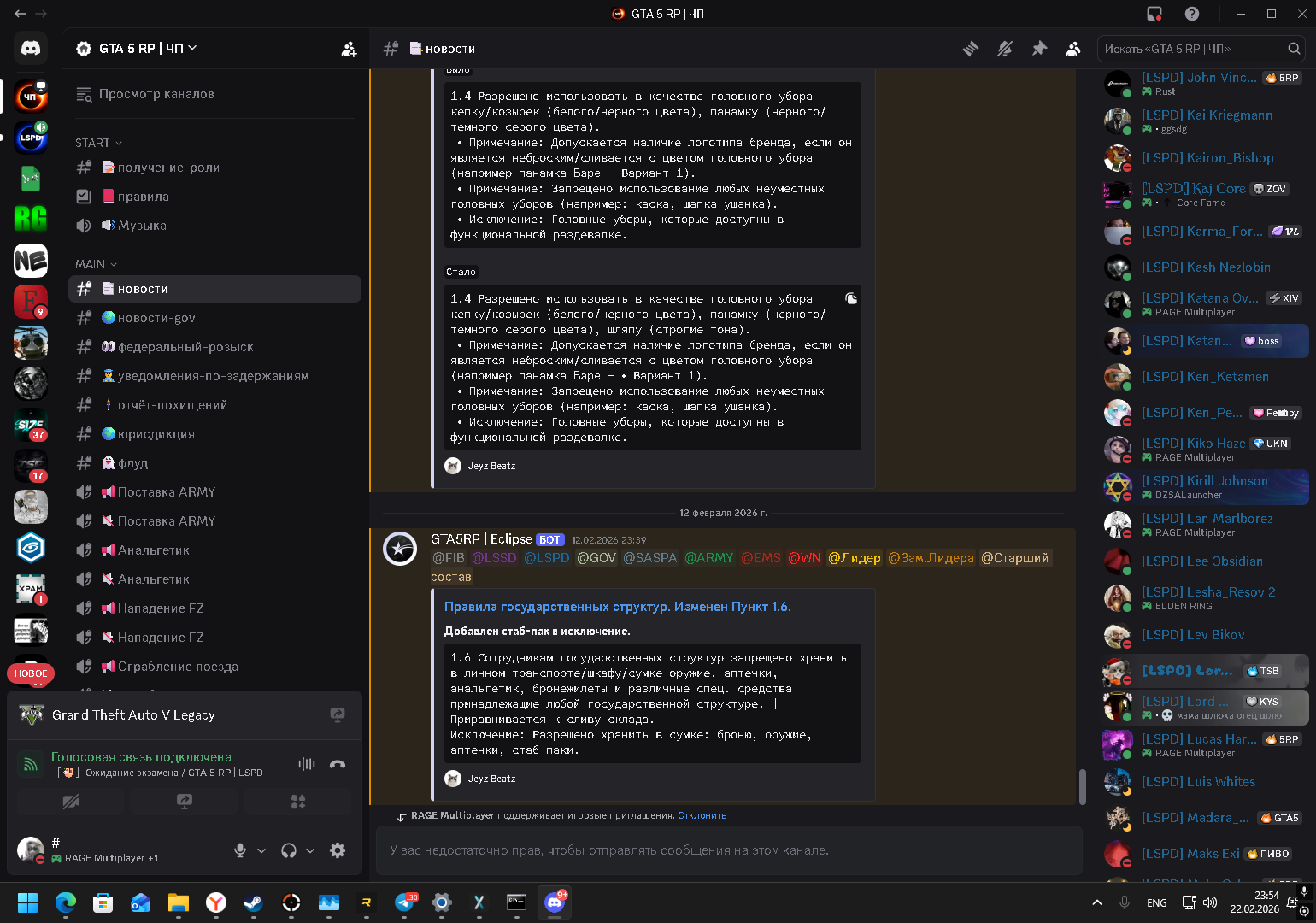Expand headphone output device options

(x=310, y=850)
